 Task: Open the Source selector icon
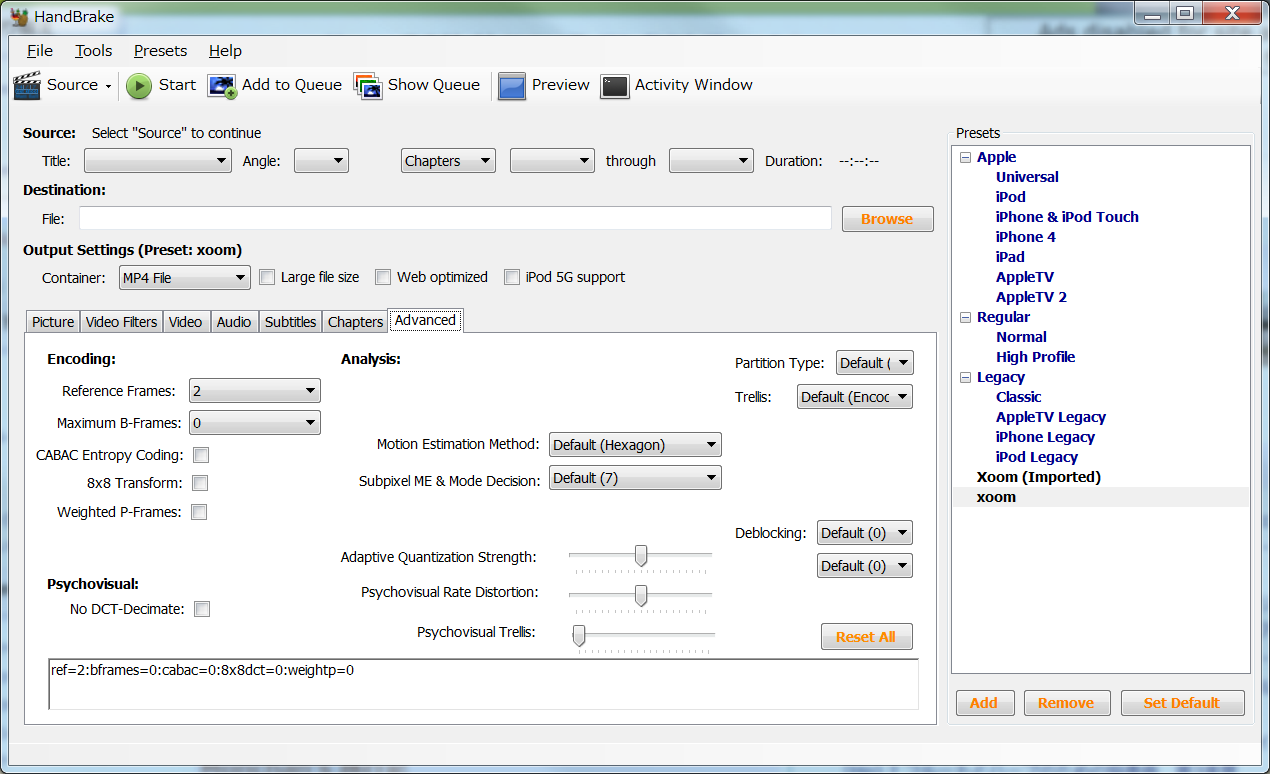pyautogui.click(x=26, y=85)
